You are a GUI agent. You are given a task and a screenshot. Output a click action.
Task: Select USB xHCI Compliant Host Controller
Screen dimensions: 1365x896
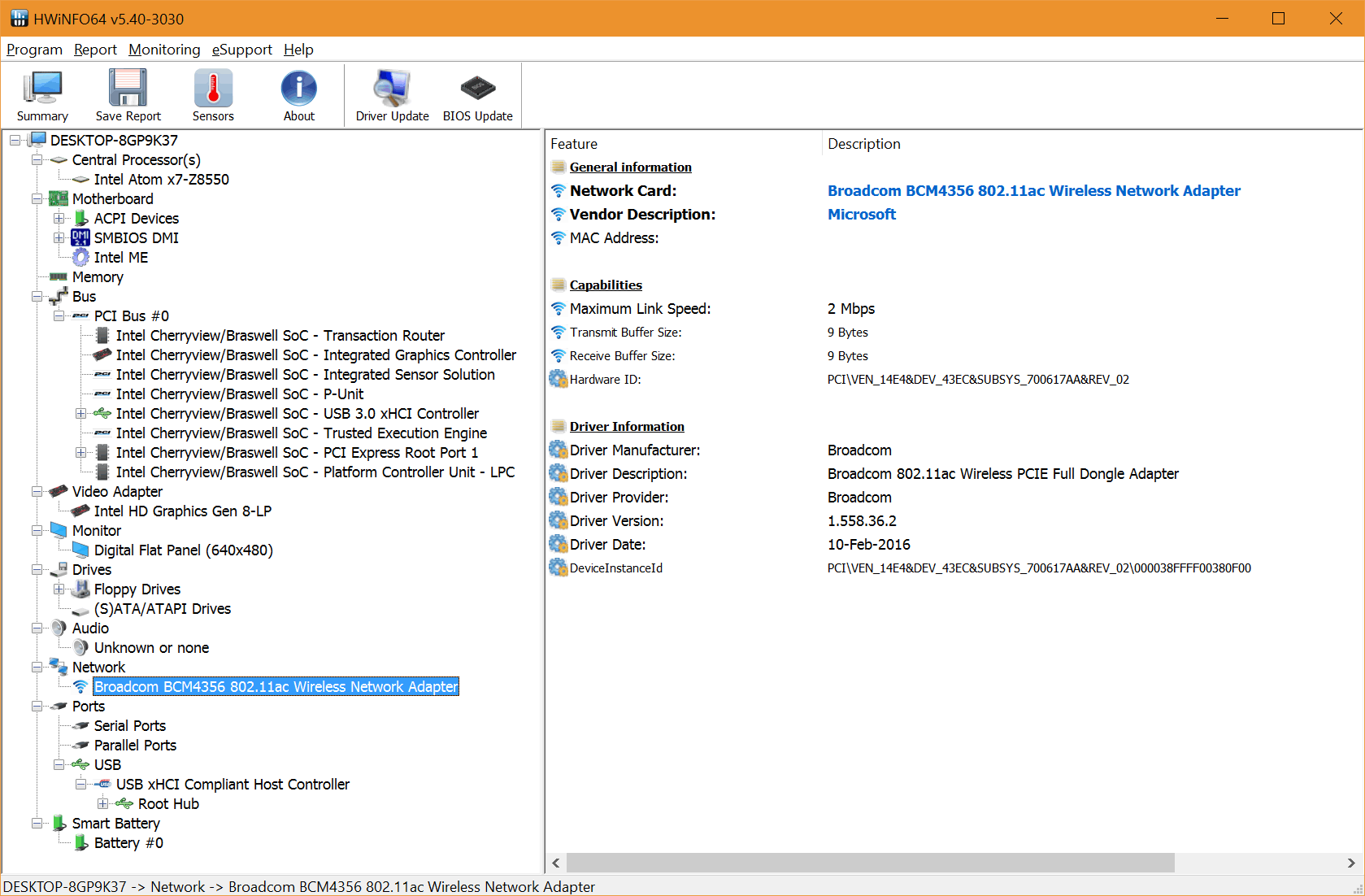(233, 784)
